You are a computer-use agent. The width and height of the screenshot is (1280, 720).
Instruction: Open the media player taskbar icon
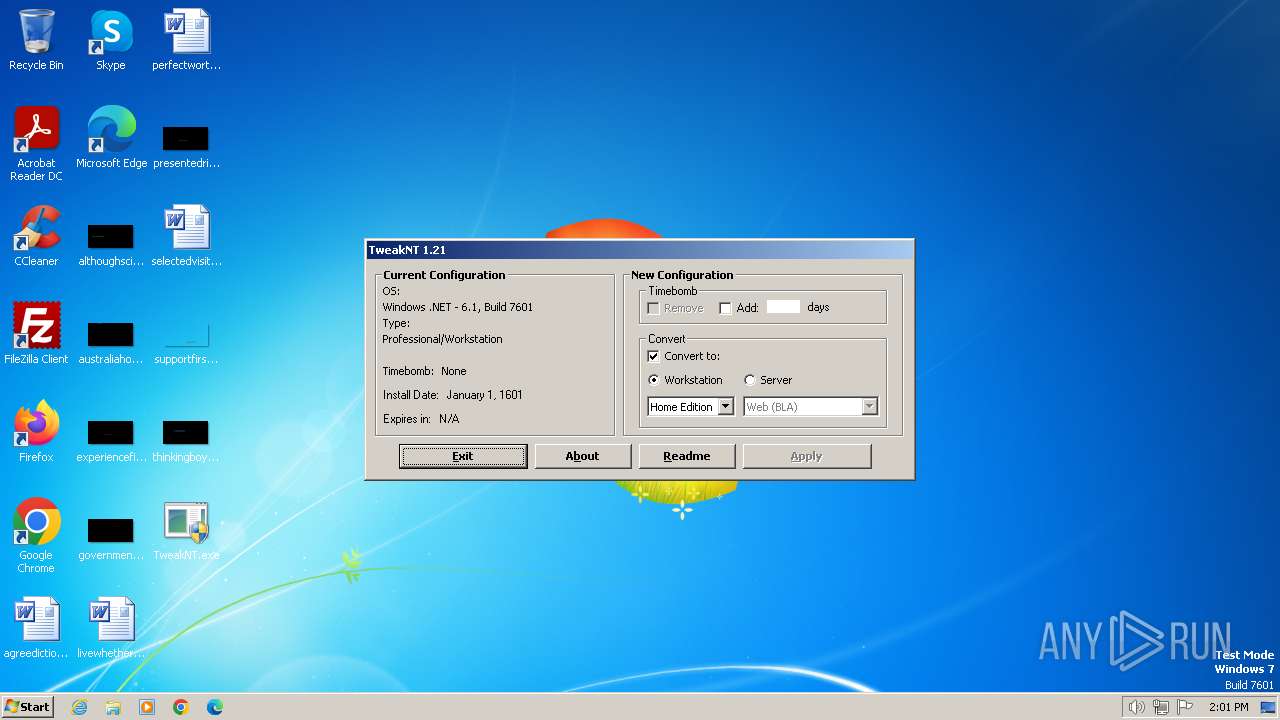[147, 707]
